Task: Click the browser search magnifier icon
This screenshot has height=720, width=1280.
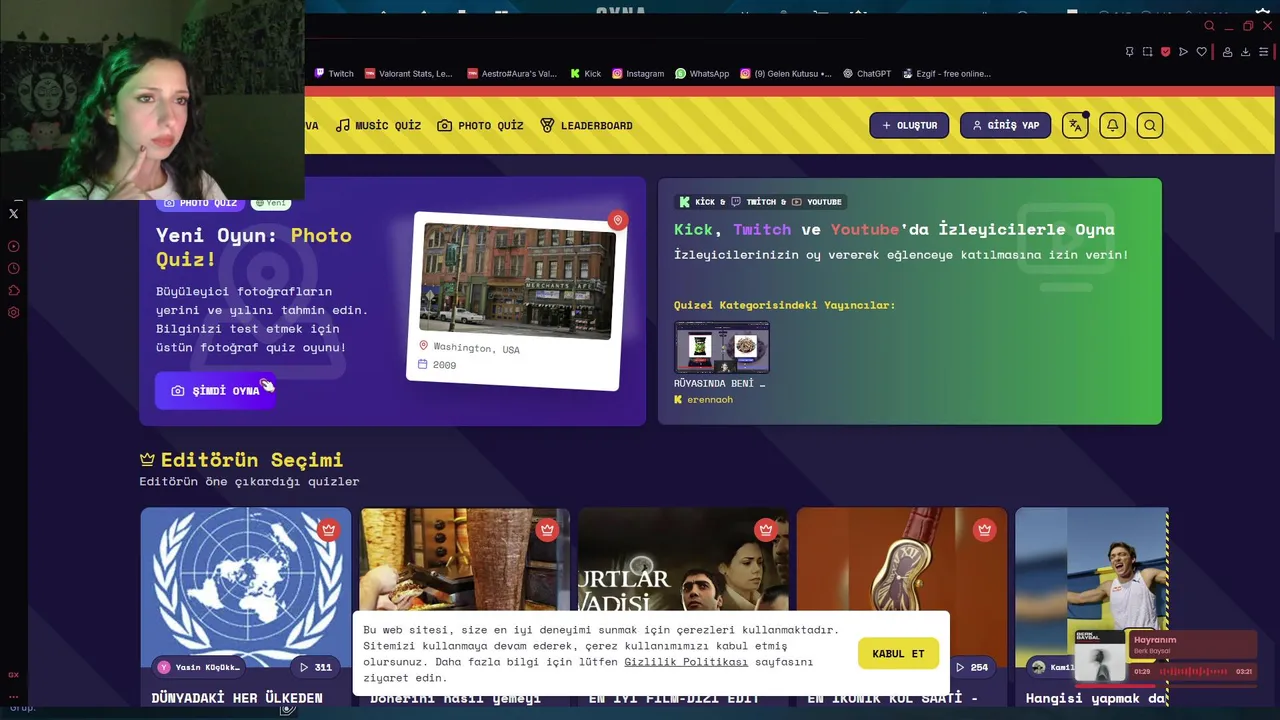Action: coord(1209,26)
